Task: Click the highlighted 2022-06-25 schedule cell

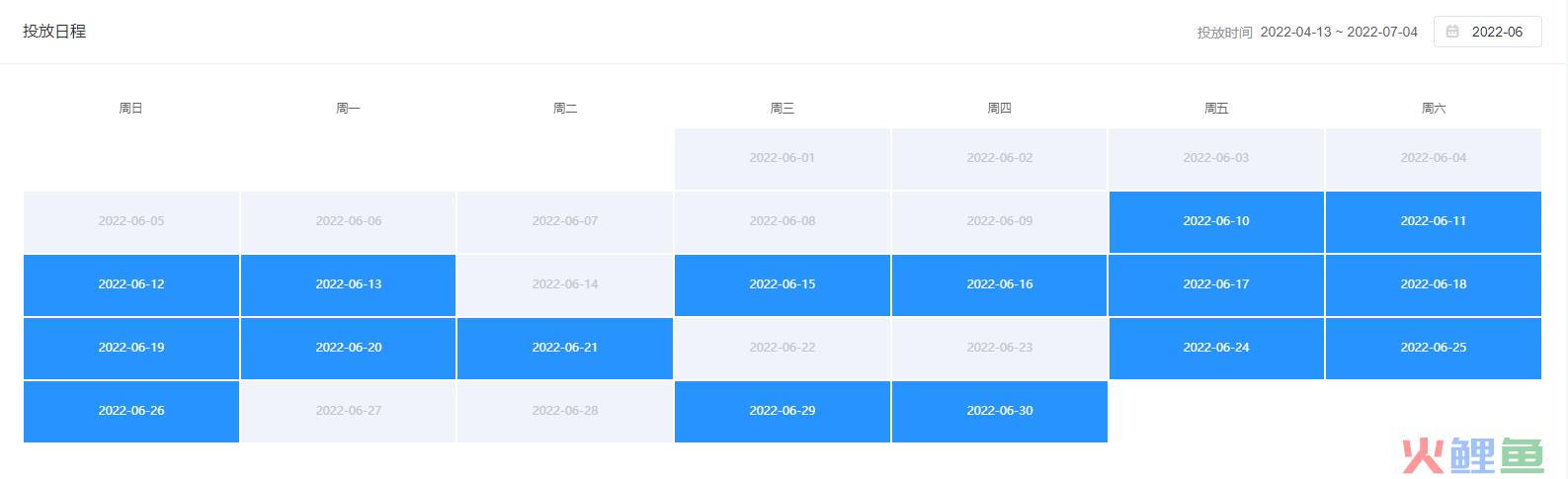Action: point(1434,348)
